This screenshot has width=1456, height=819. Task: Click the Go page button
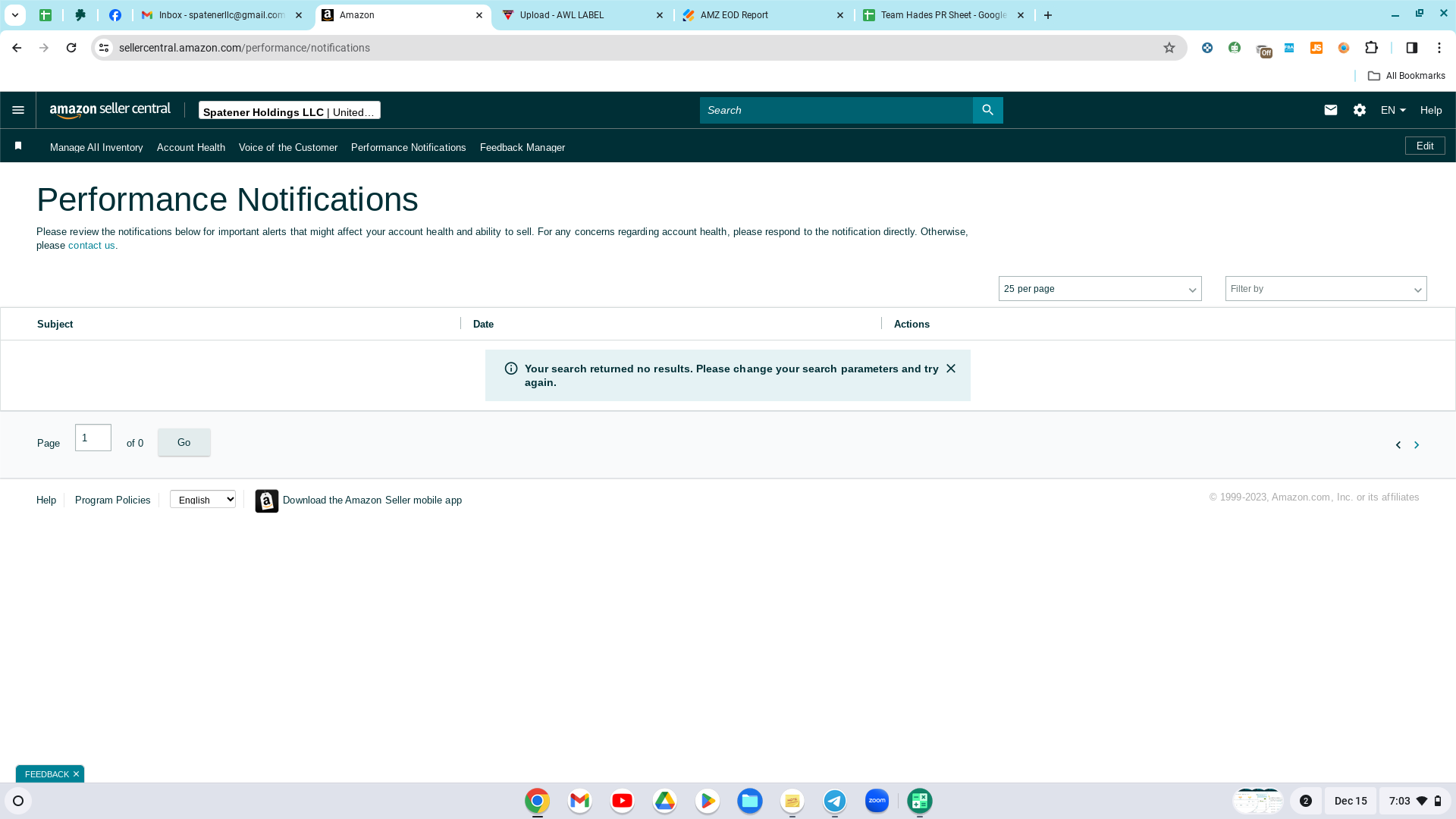click(x=184, y=442)
